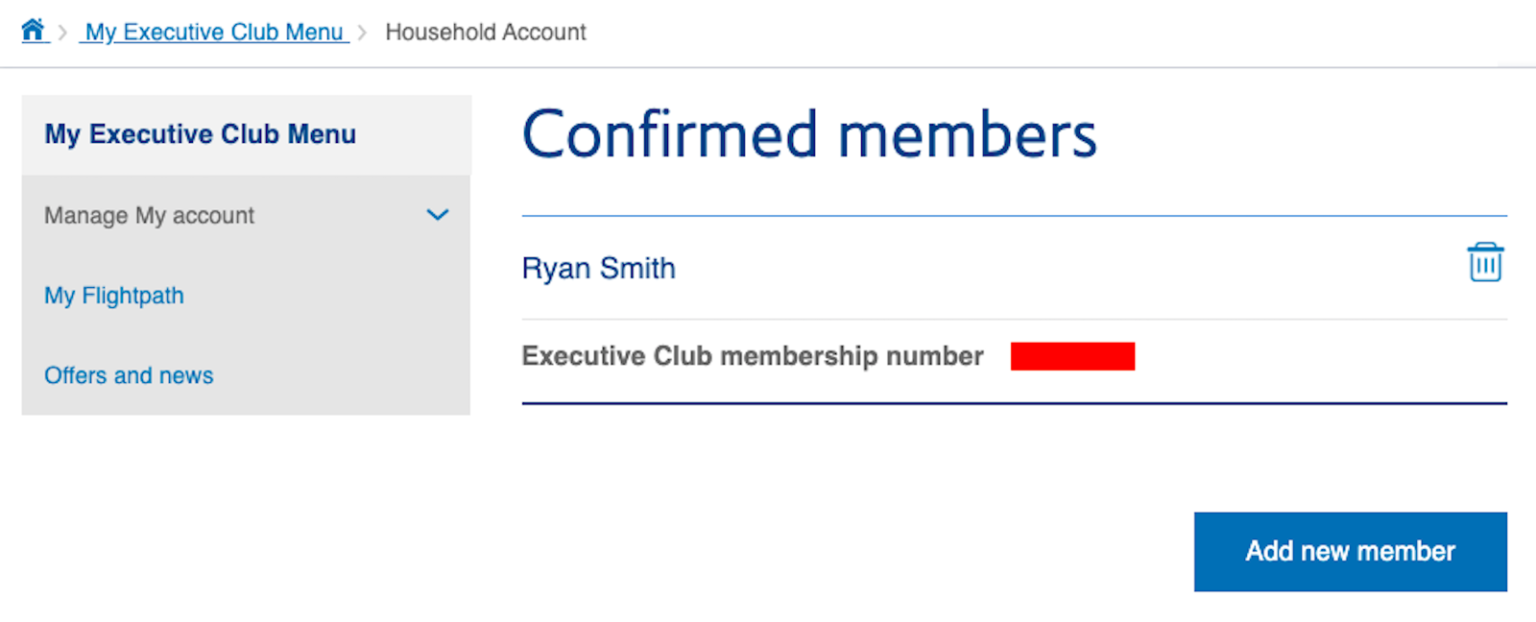1536x622 pixels.
Task: Click the home icon in the breadcrumb
Action: (x=33, y=29)
